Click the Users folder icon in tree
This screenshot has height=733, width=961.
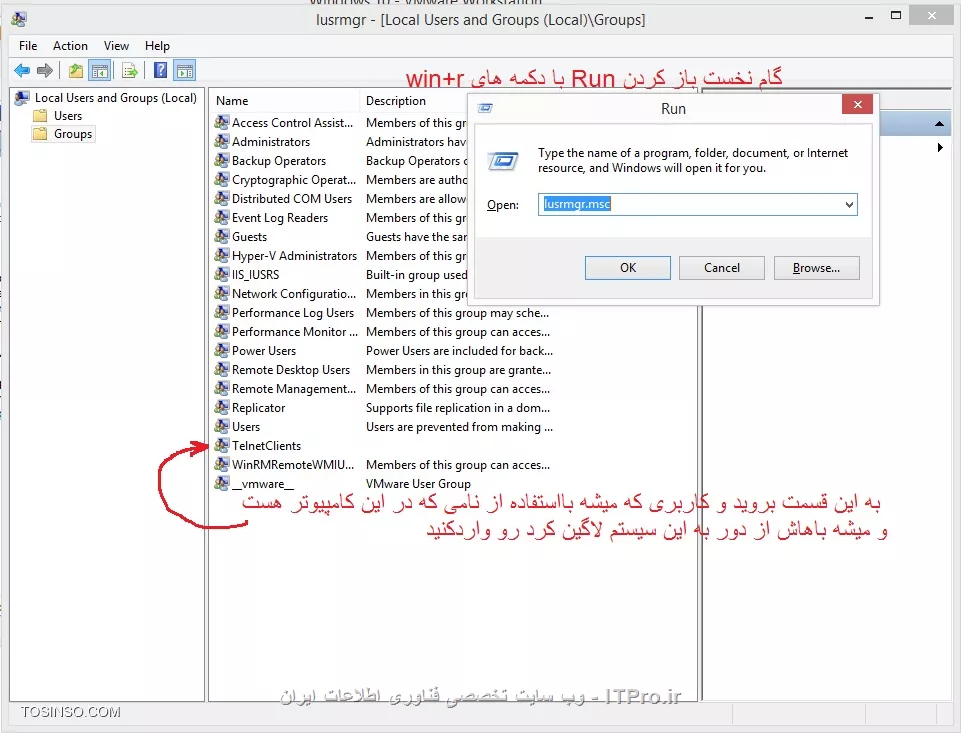tap(40, 116)
